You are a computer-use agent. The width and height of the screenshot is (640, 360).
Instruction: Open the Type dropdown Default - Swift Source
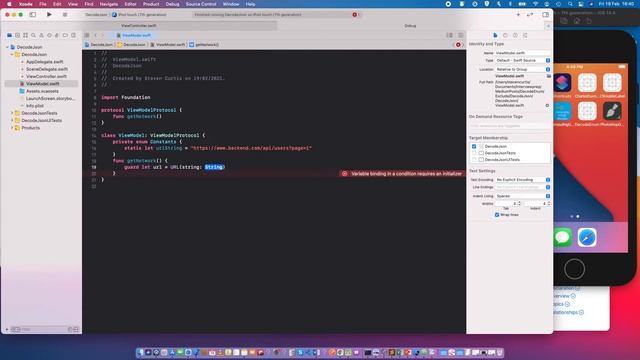coord(523,60)
